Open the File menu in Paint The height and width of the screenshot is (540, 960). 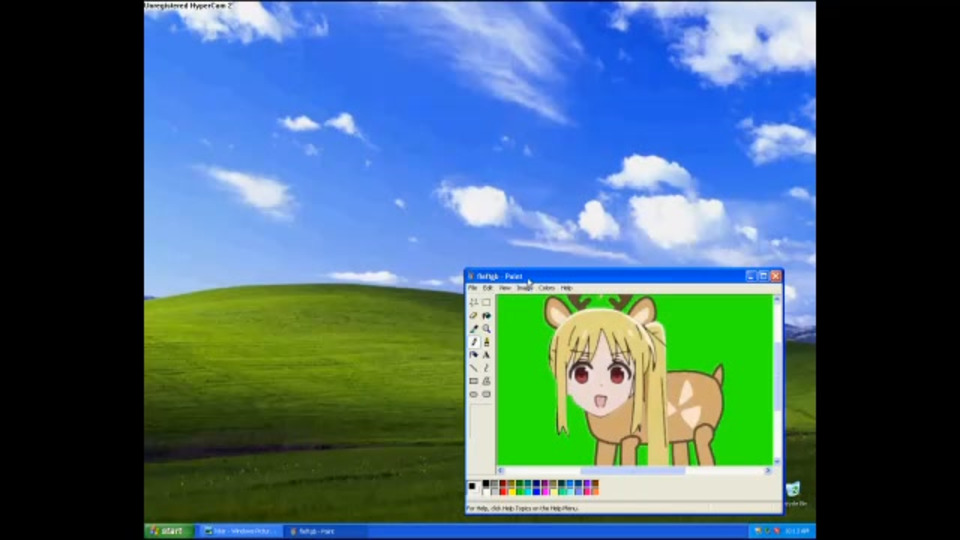click(x=473, y=288)
